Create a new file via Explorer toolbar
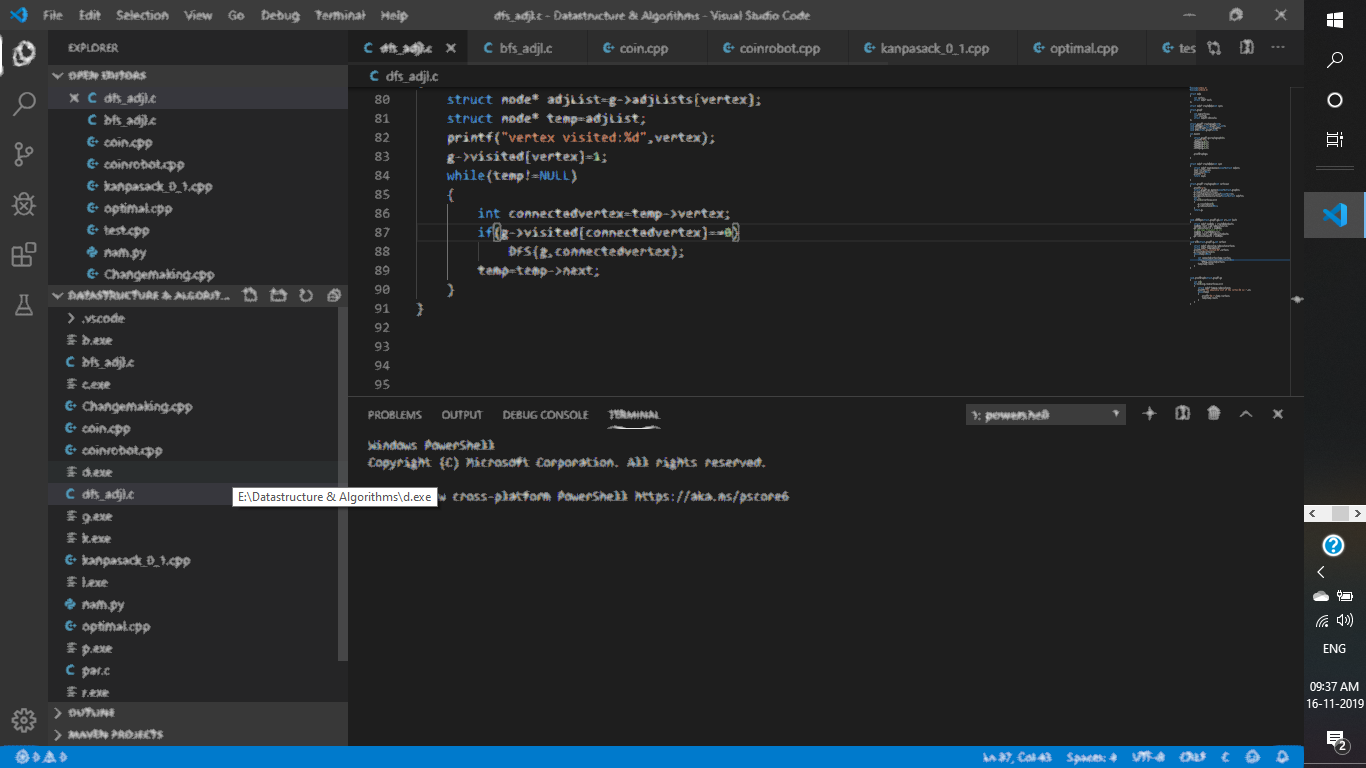 (x=251, y=295)
